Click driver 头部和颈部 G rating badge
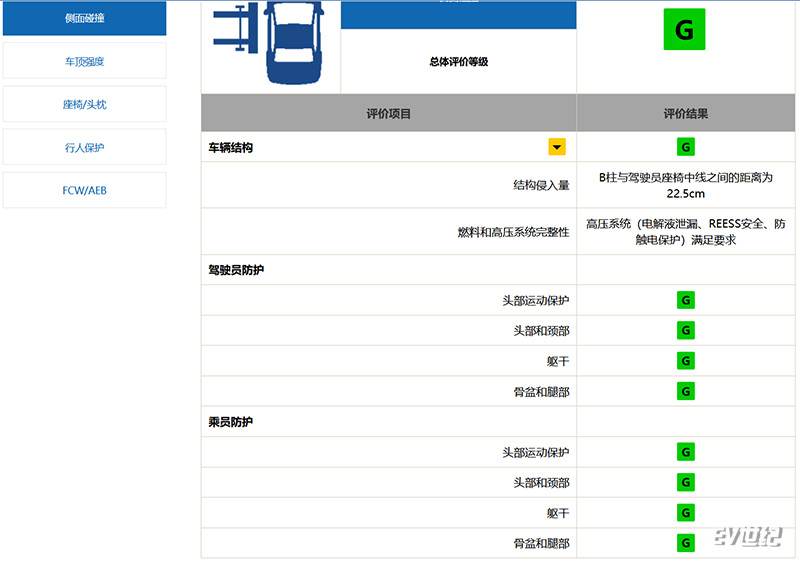Image resolution: width=800 pixels, height=561 pixels. (686, 330)
